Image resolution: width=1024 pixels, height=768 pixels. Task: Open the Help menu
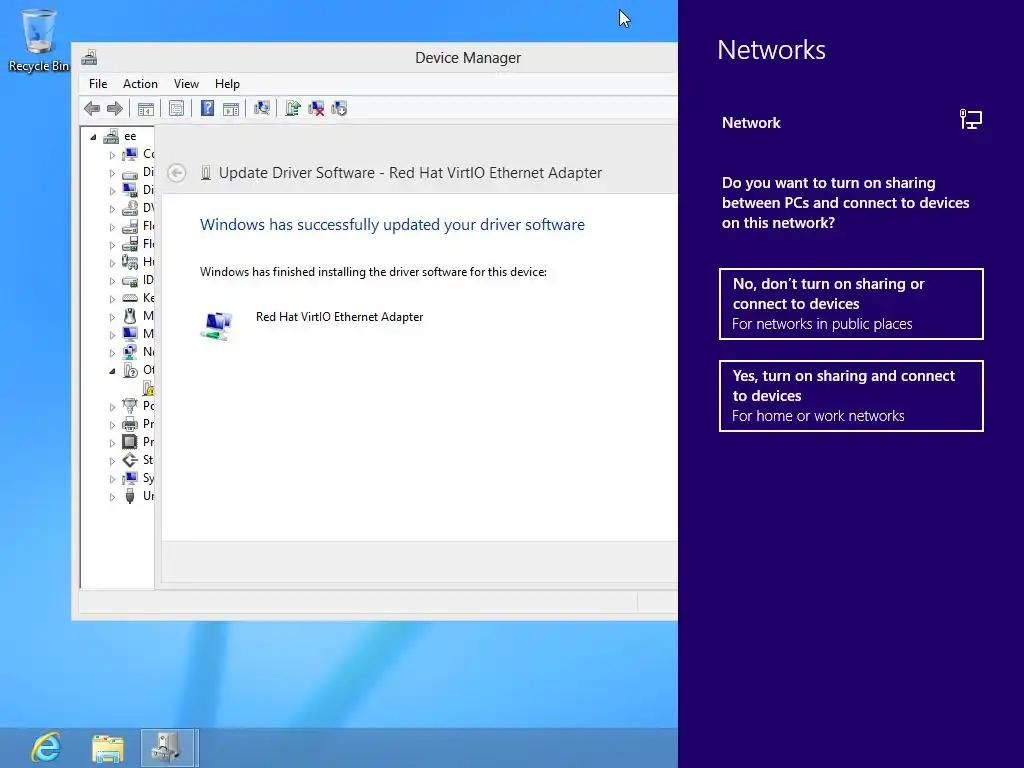[227, 84]
